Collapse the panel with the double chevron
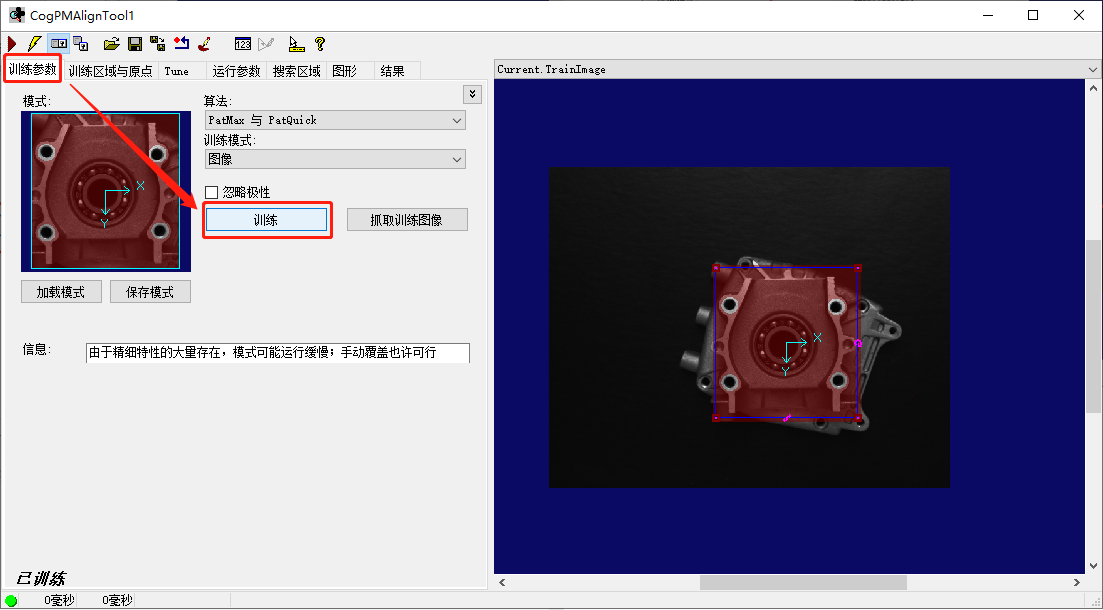The image size is (1103, 610). coord(471,93)
